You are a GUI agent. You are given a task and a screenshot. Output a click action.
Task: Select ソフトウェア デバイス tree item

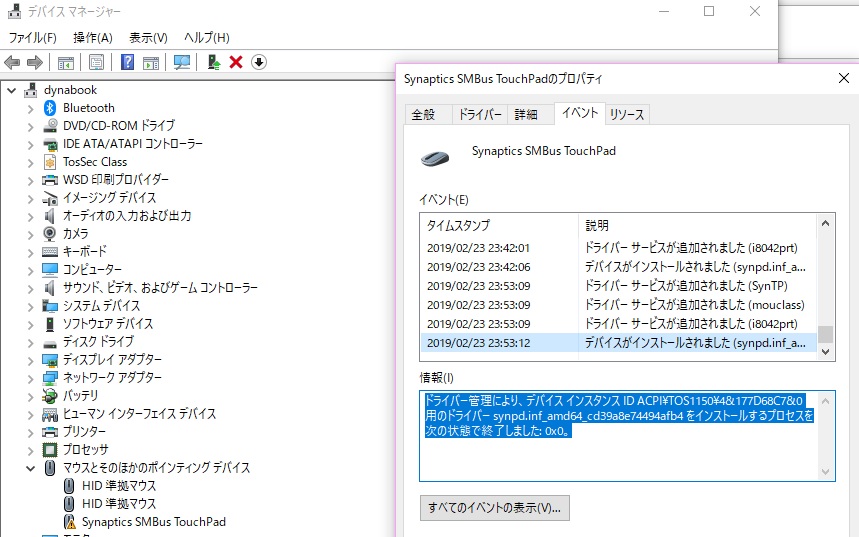coord(107,324)
